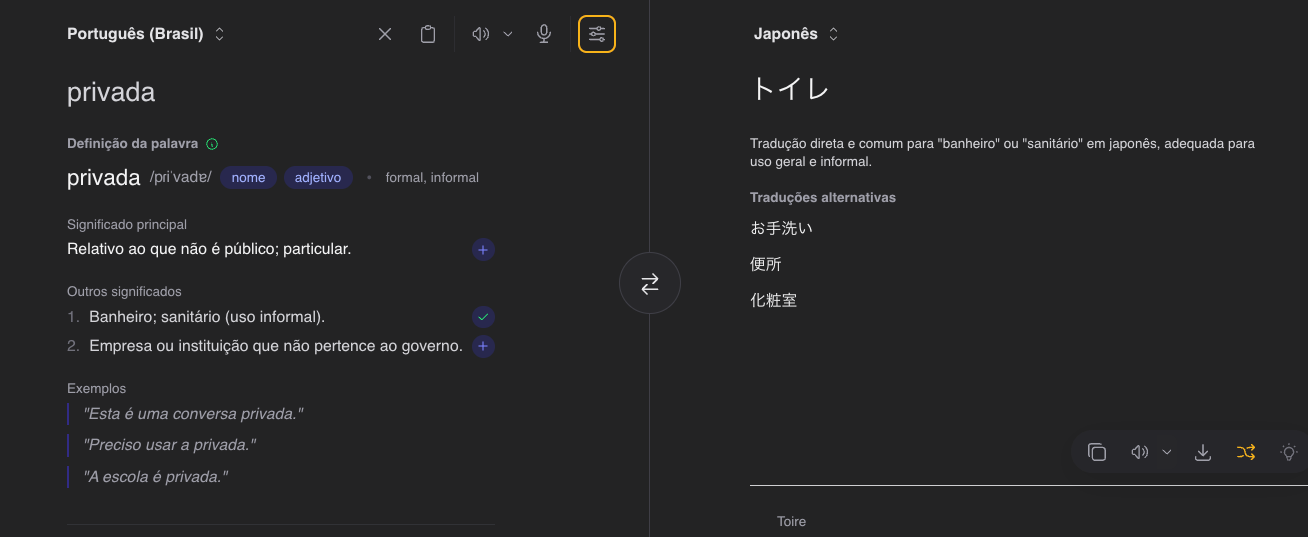Click the lightbulb explanation icon

1289,452
